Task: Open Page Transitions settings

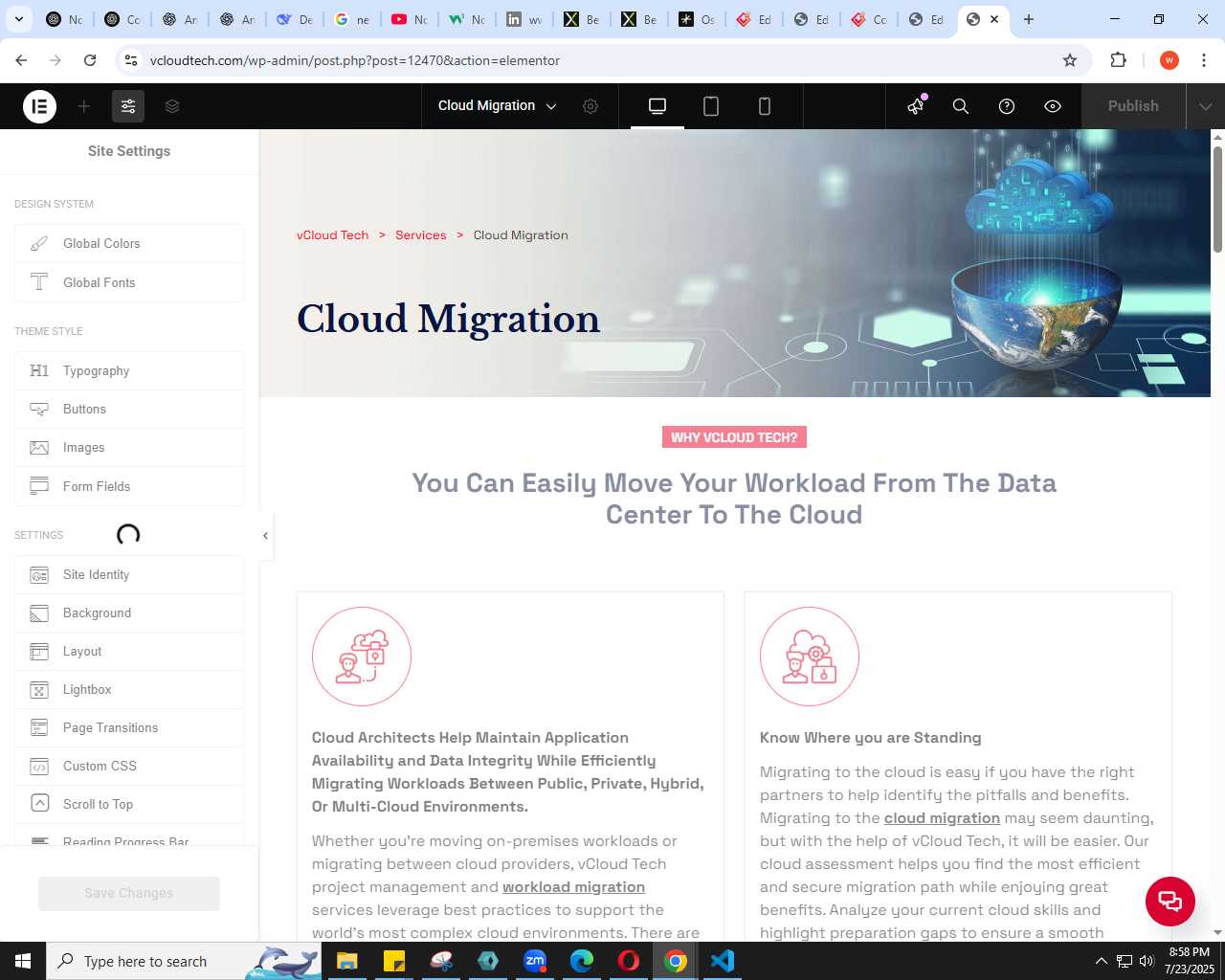Action: tap(129, 727)
